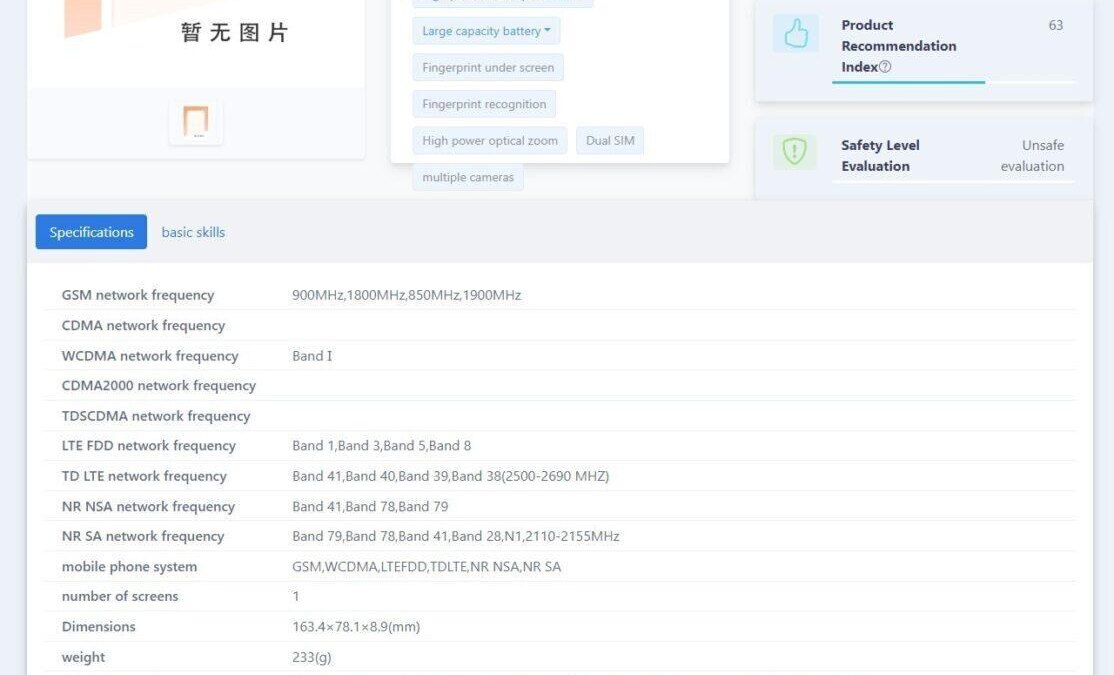Select the small product thumbnail image
The height and width of the screenshot is (675, 1114).
pyautogui.click(x=196, y=122)
